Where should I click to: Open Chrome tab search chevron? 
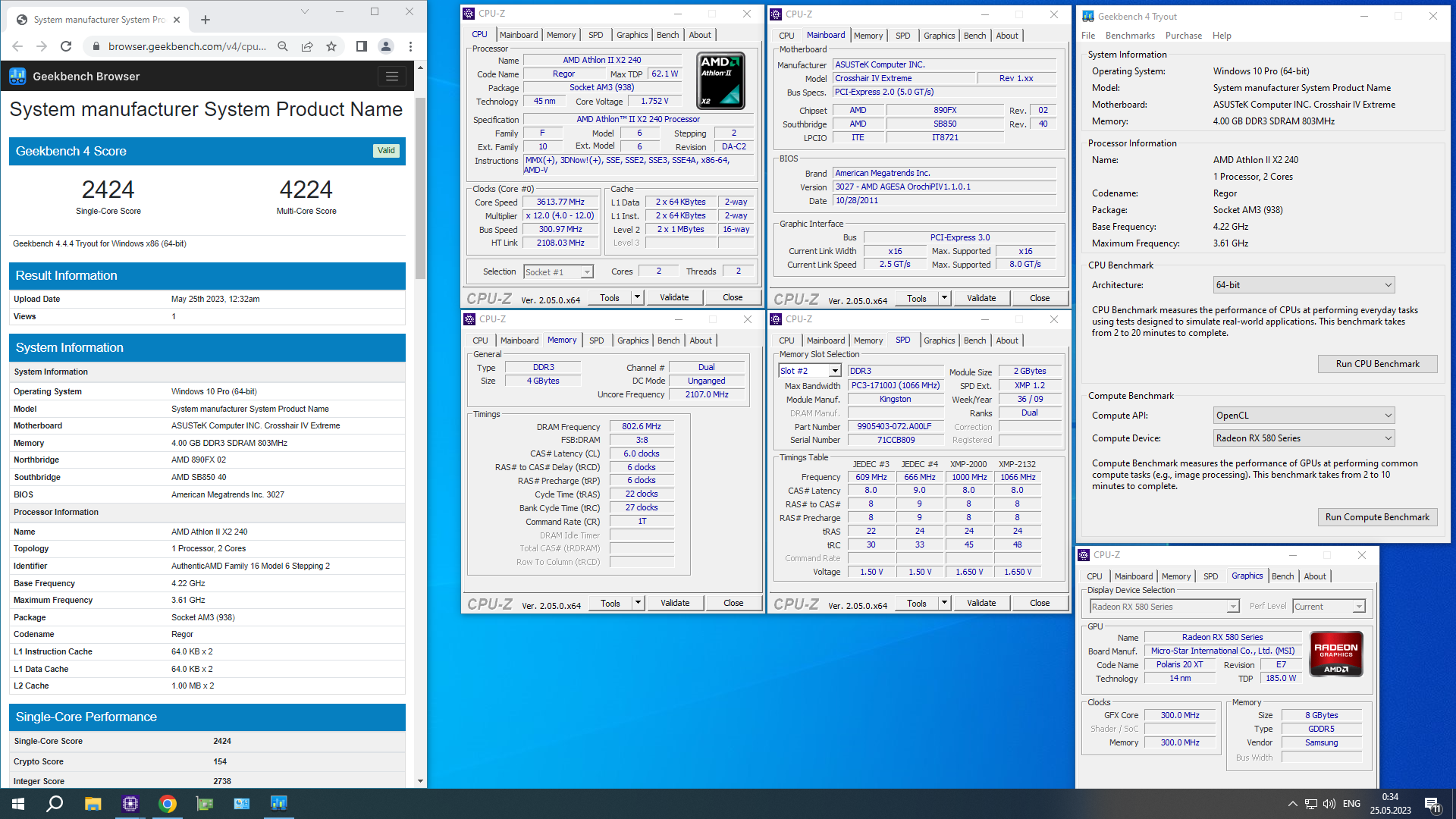pyautogui.click(x=304, y=11)
